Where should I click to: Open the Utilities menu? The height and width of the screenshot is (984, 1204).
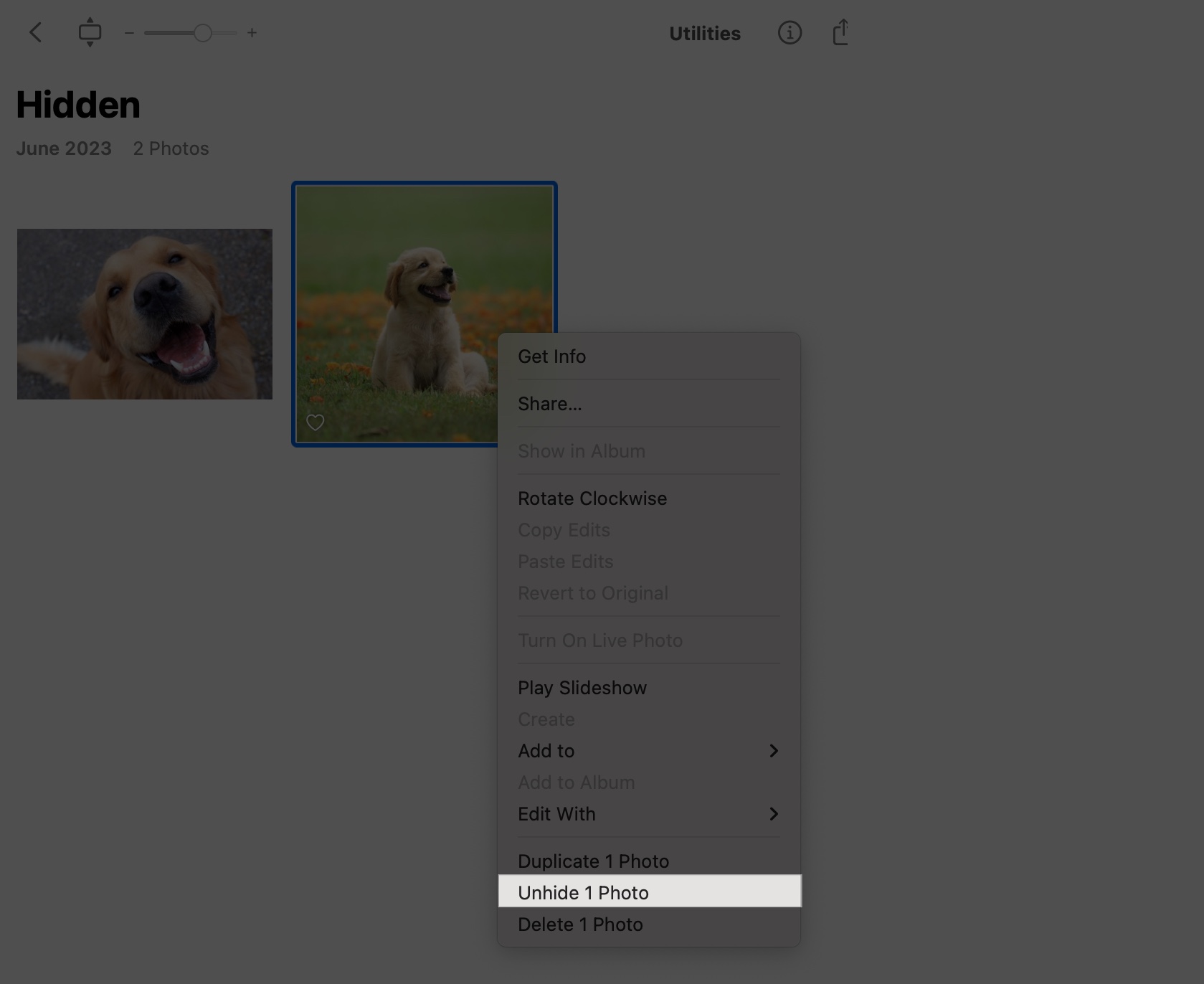pyautogui.click(x=704, y=33)
